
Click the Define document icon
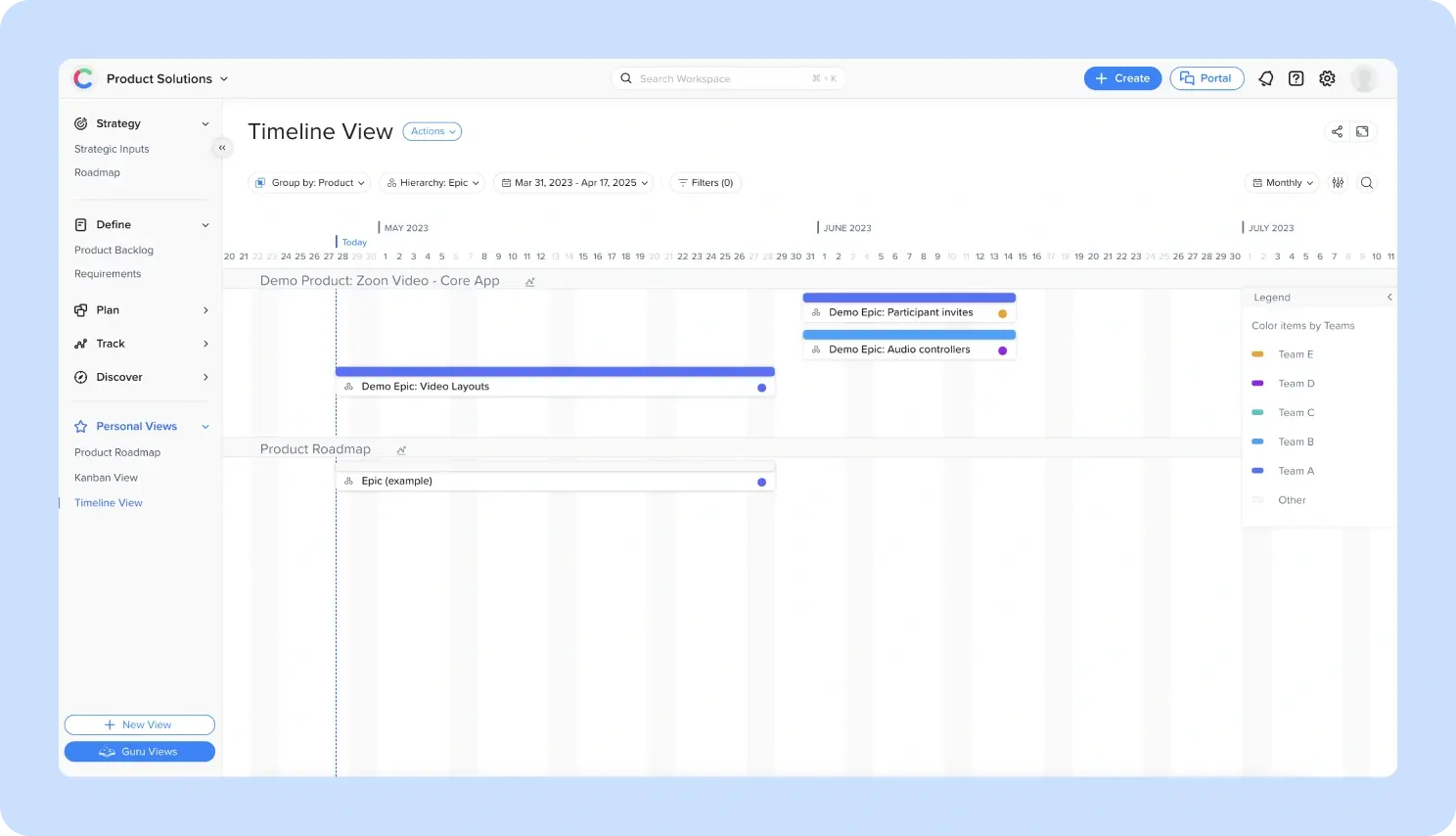click(x=81, y=225)
